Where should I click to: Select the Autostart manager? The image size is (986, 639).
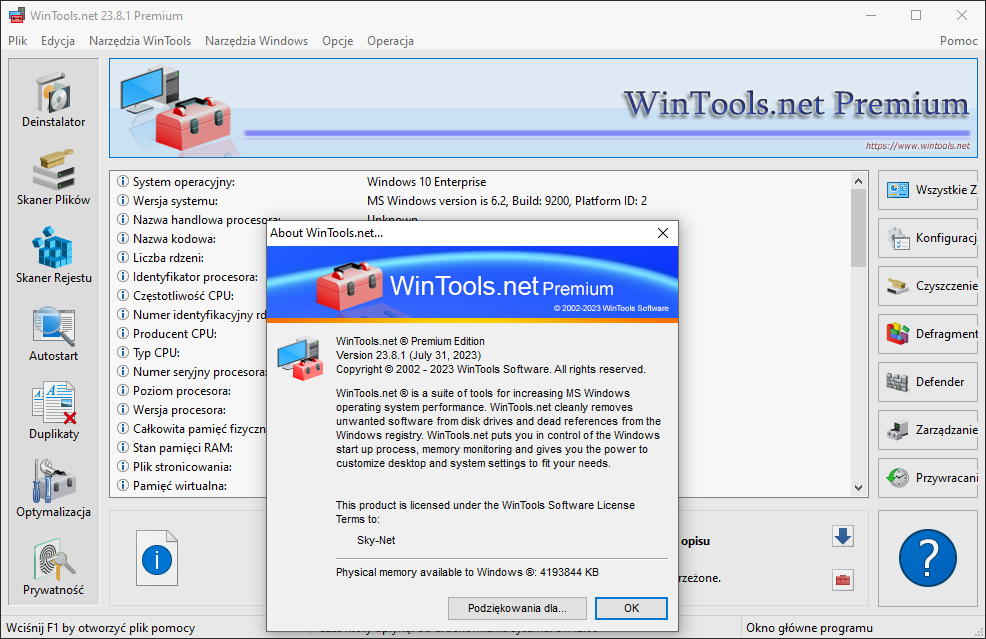tap(53, 334)
